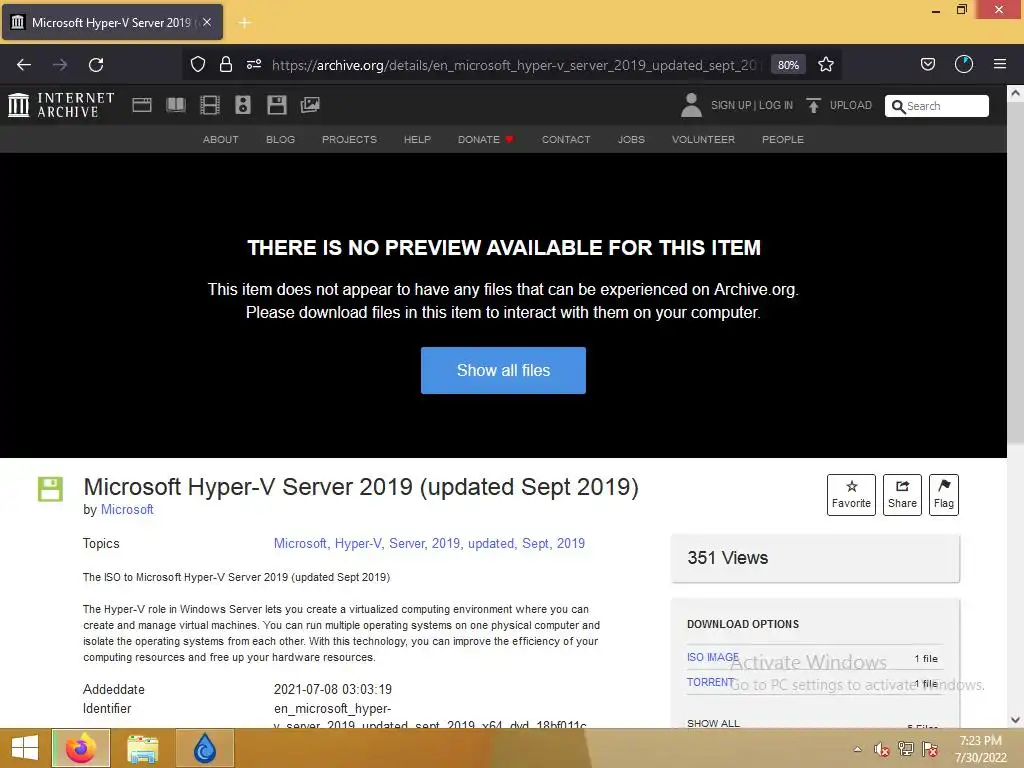Image resolution: width=1024 pixels, height=768 pixels.
Task: Open the Texts book icon
Action: coord(176,105)
